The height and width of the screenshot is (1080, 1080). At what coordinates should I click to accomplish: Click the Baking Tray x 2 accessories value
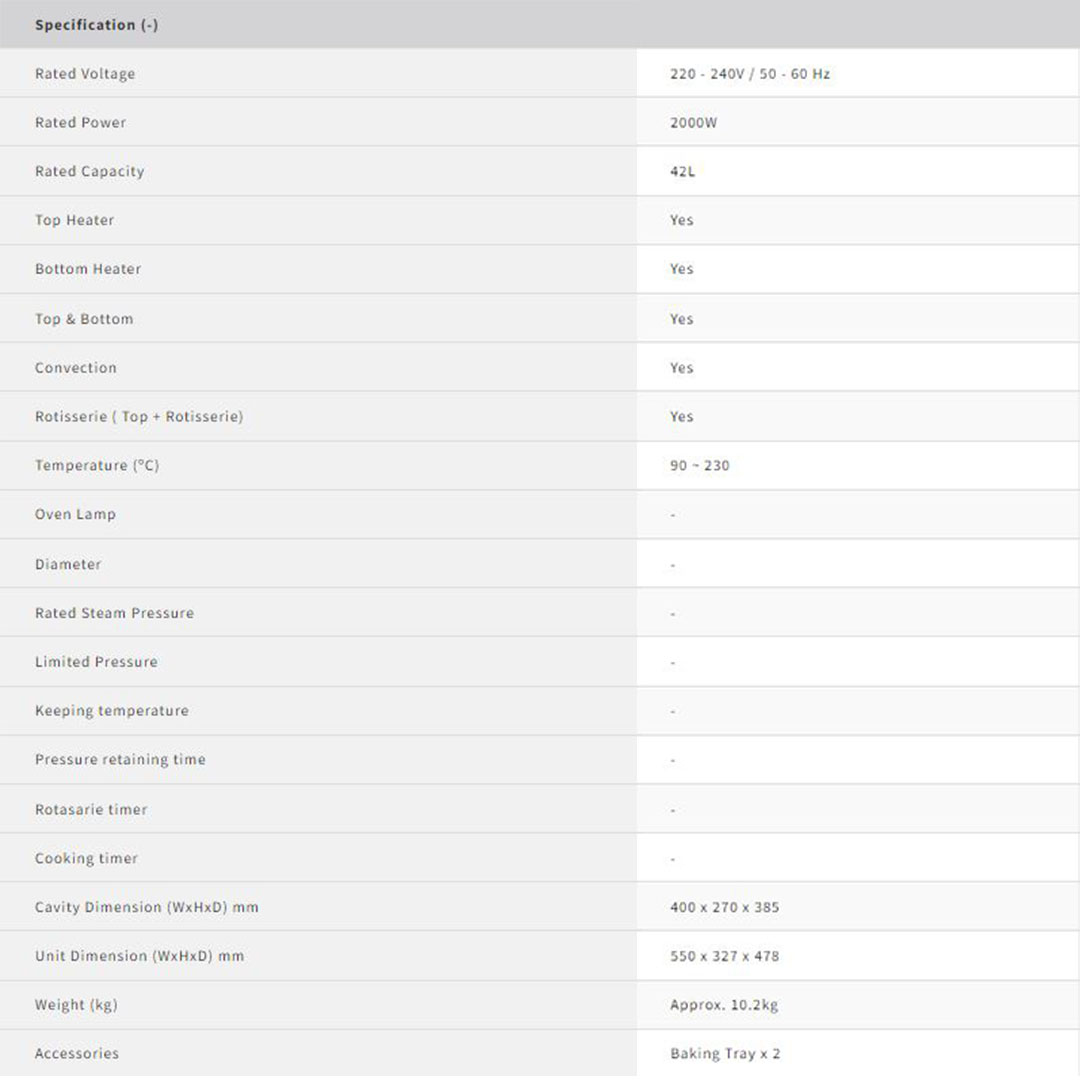[725, 1054]
